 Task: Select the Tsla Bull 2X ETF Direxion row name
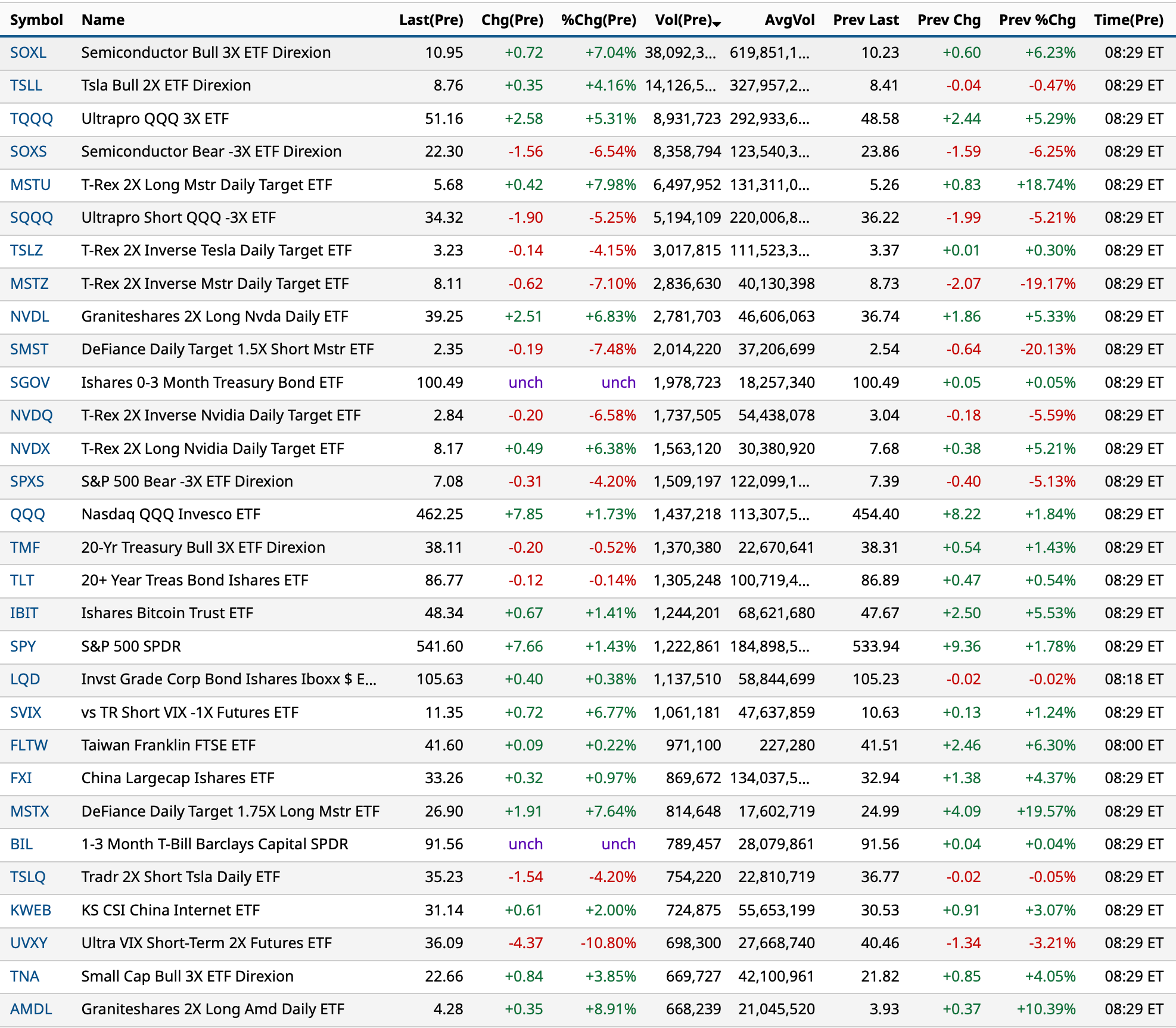point(166,86)
